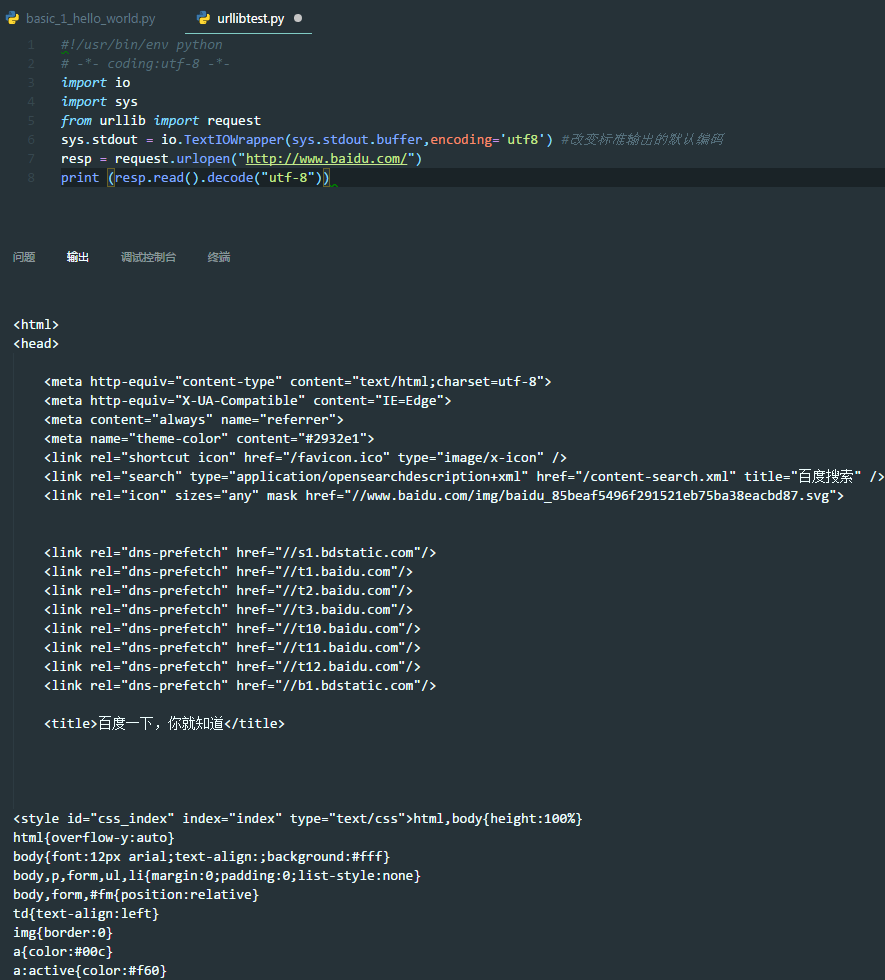This screenshot has height=980, width=885.
Task: Click the 'a{color:#00c}' output line
Action: pos(63,952)
